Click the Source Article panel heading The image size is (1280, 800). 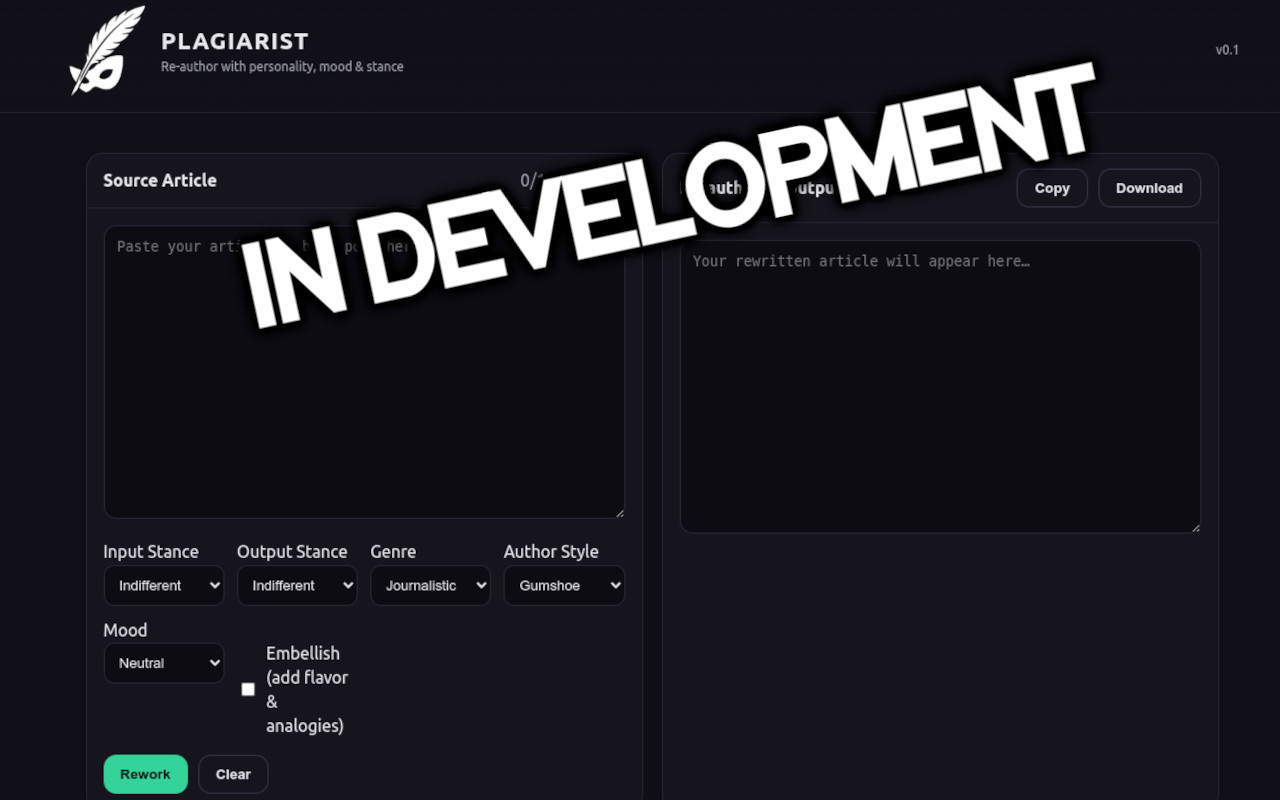(x=160, y=181)
